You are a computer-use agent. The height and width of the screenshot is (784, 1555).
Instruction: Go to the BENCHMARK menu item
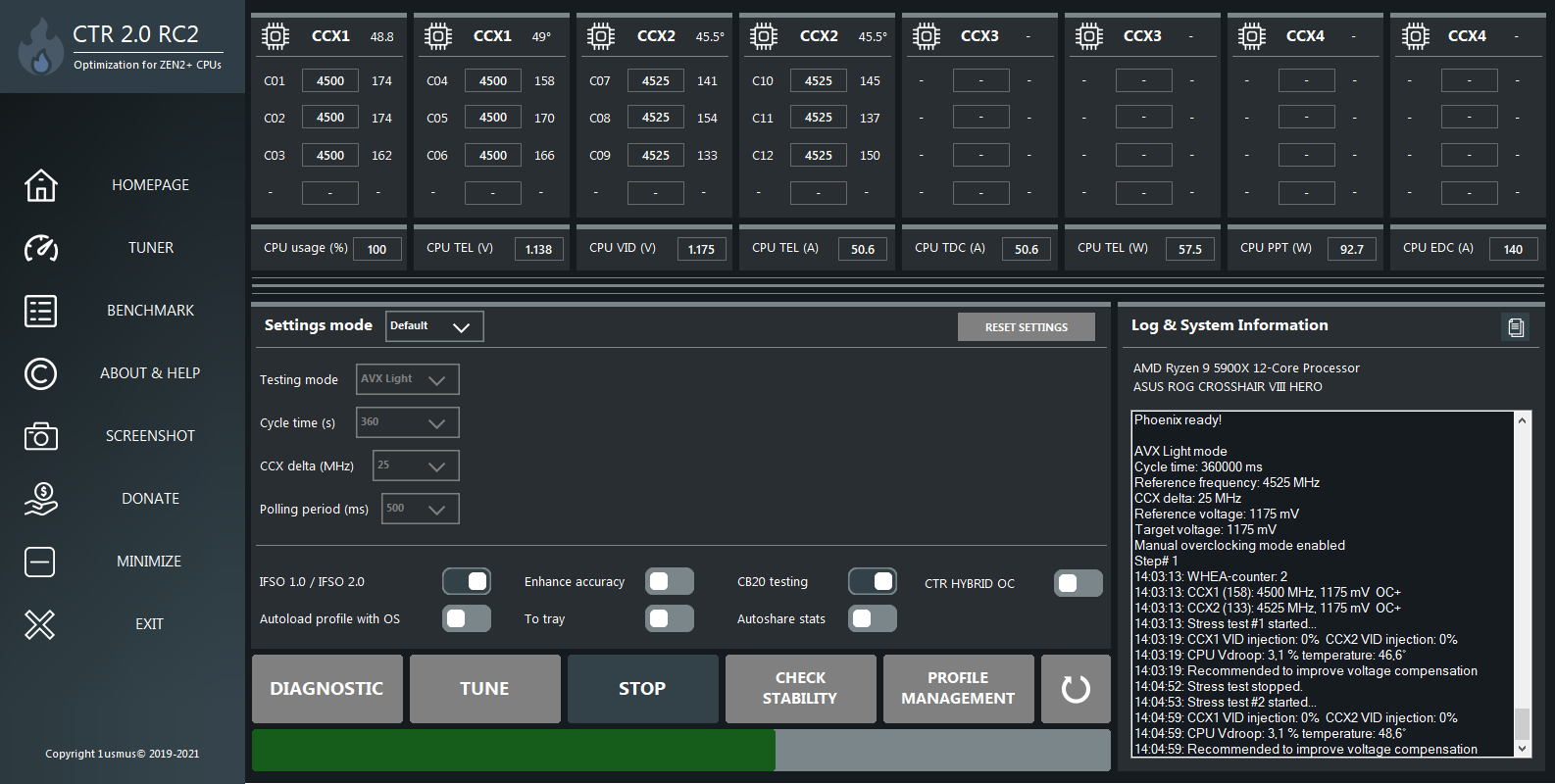150,311
